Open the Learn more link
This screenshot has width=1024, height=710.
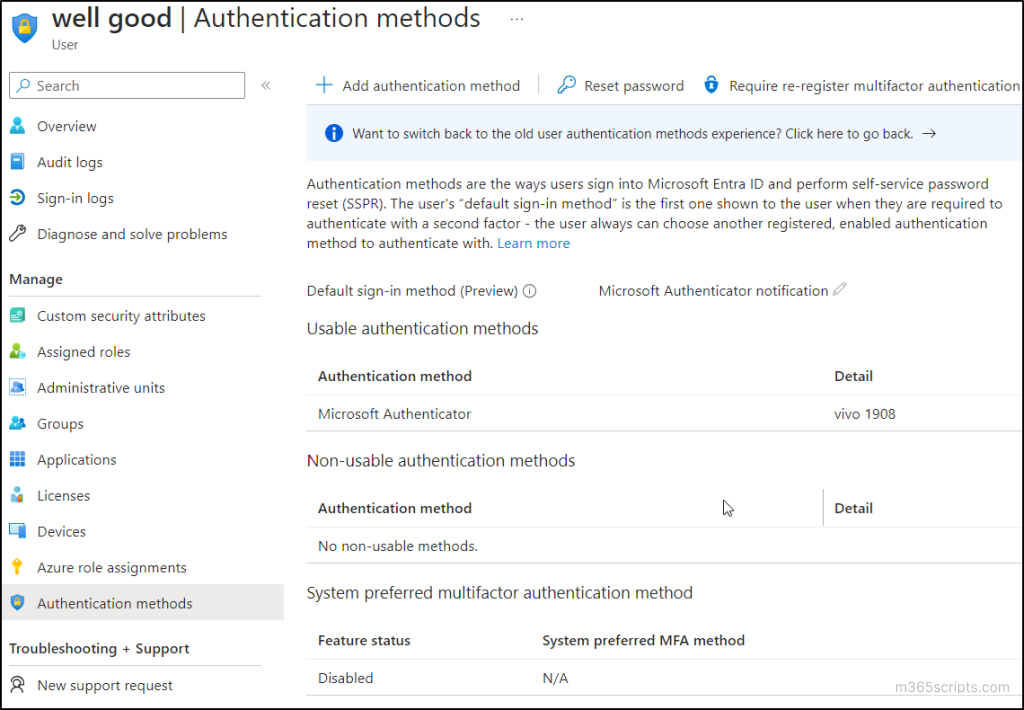(533, 243)
